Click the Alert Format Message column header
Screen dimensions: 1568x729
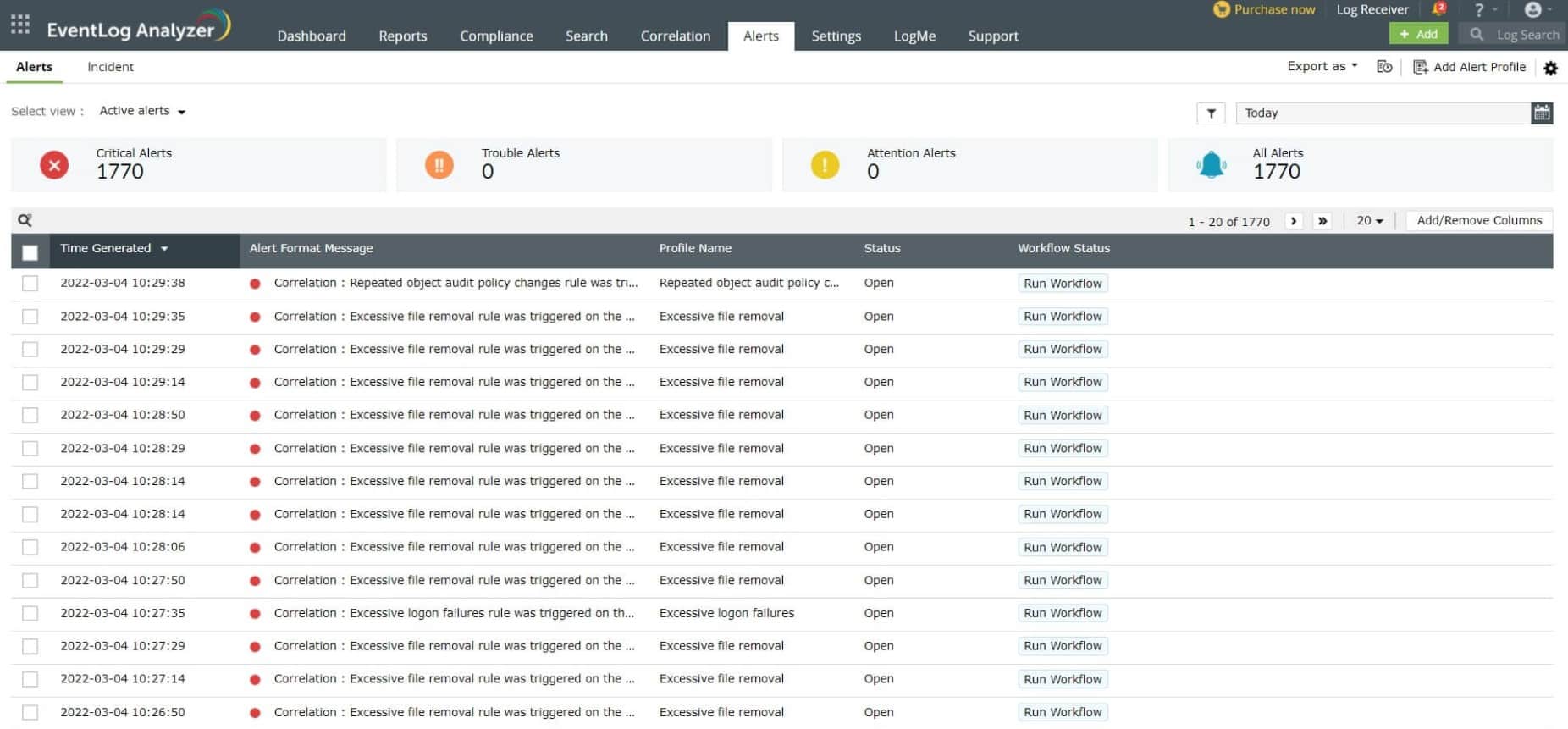click(311, 248)
